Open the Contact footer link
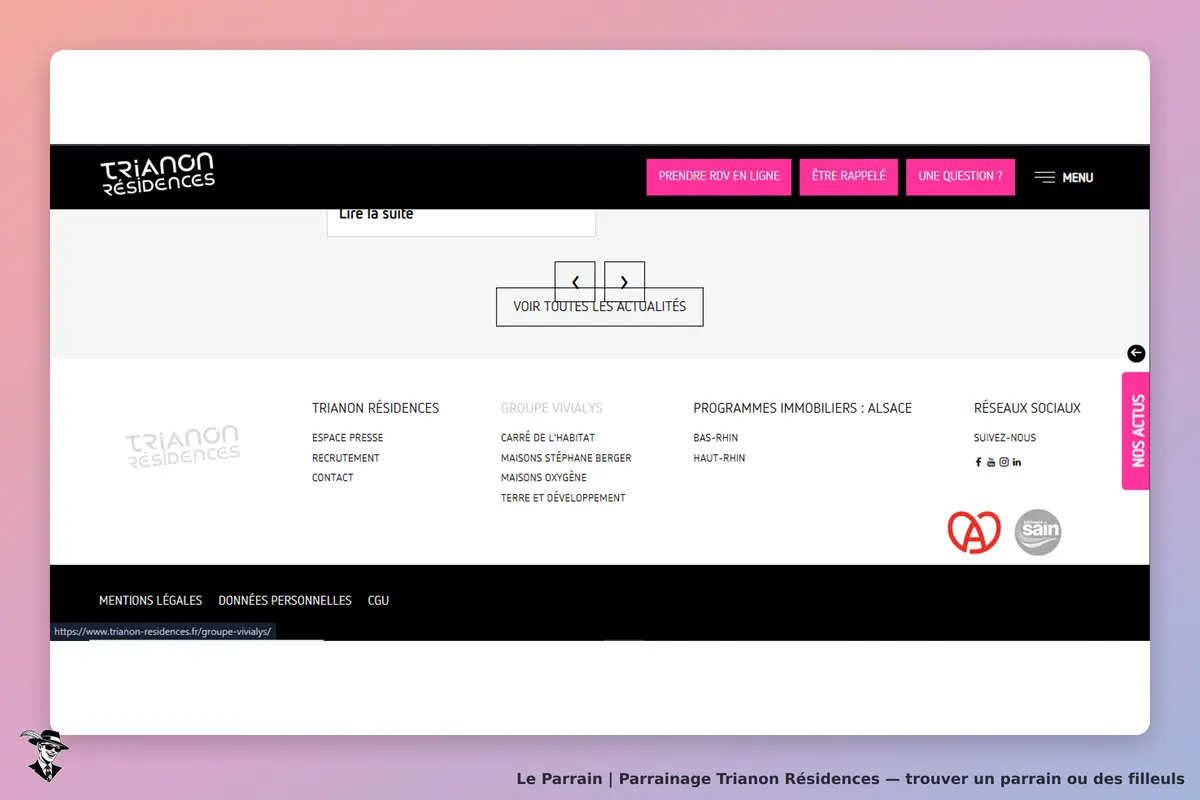 click(333, 478)
